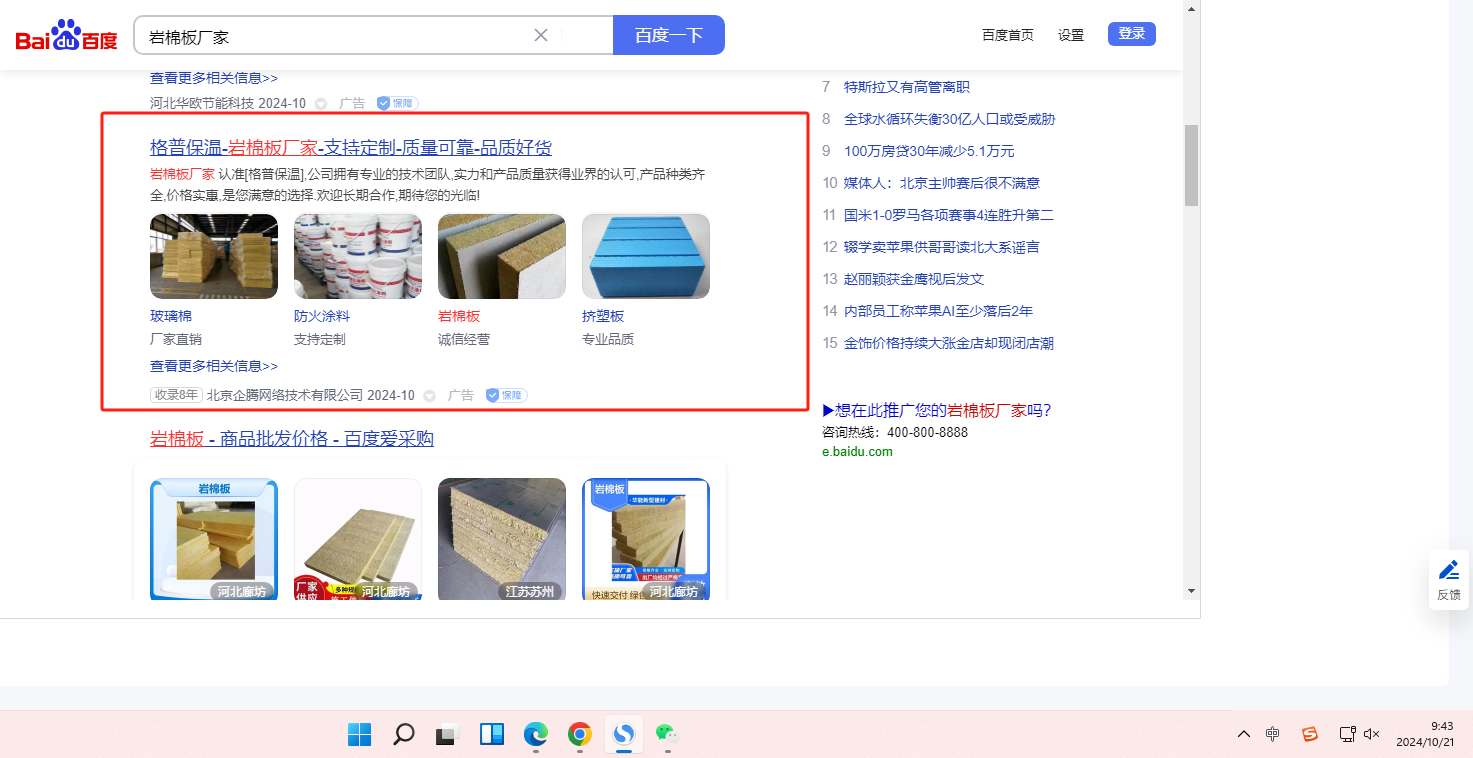Click the 百度一下 search button
This screenshot has height=758, width=1473.
click(669, 35)
